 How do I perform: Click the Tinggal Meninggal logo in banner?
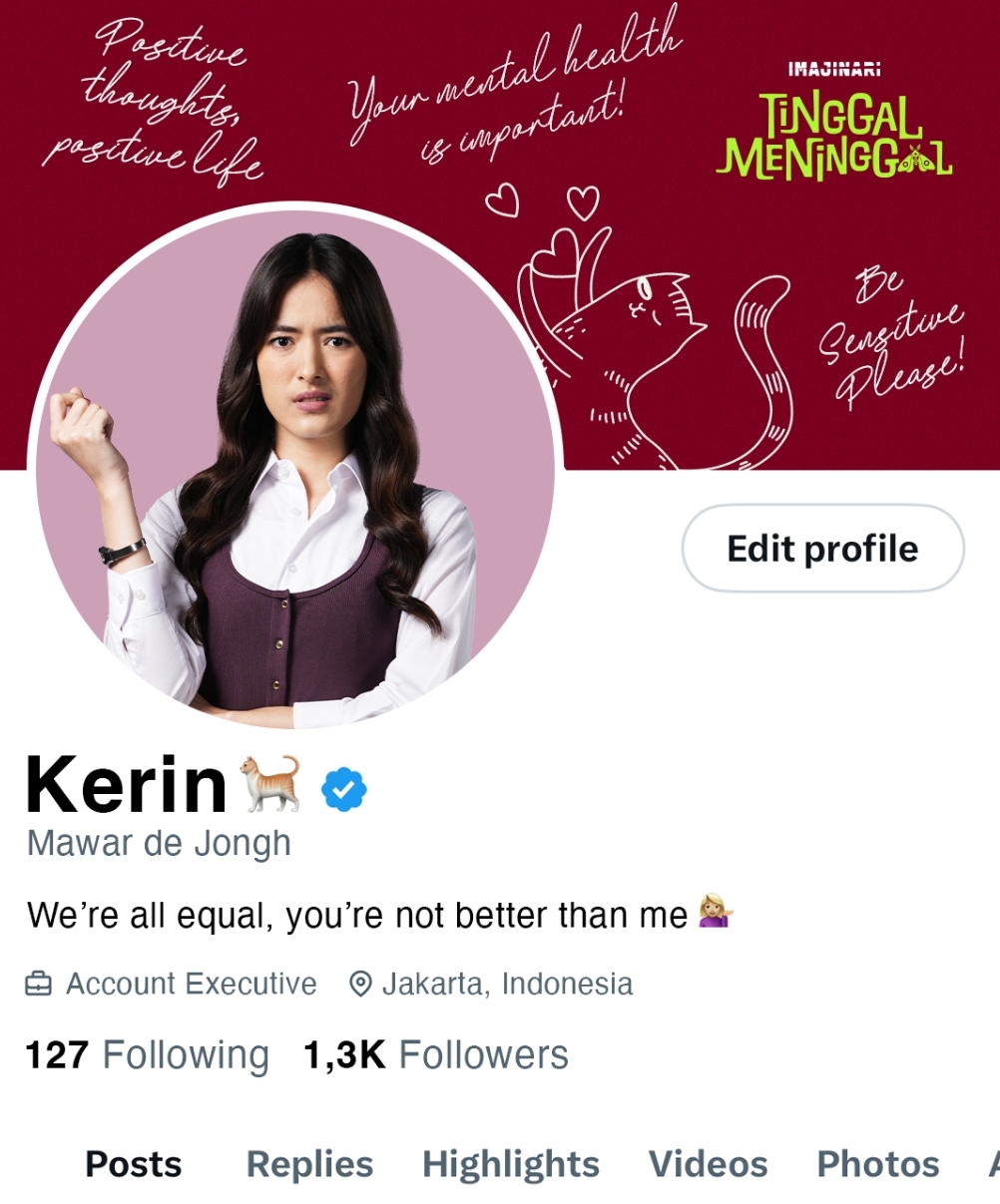[834, 124]
